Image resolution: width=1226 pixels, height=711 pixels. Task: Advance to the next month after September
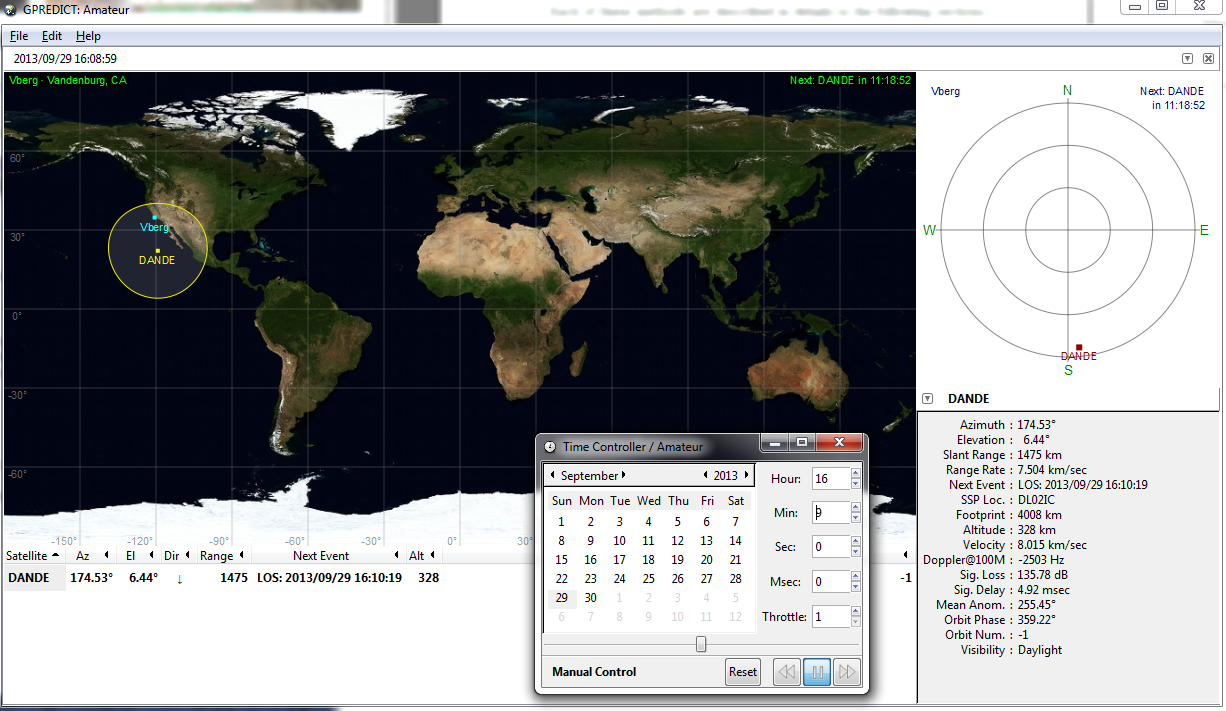pos(624,475)
